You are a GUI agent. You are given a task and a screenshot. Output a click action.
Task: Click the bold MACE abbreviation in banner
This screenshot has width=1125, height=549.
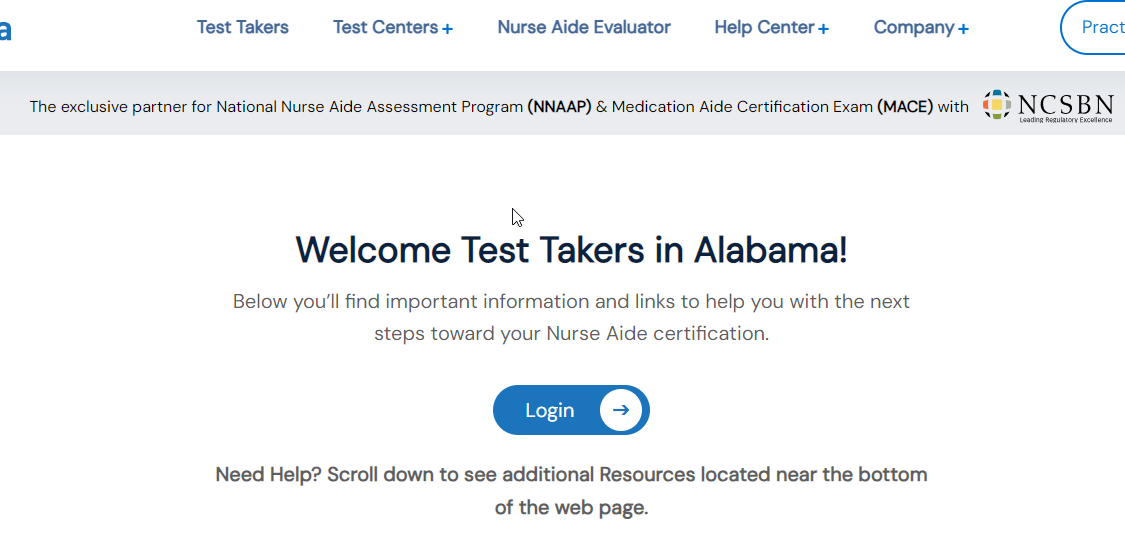(905, 107)
